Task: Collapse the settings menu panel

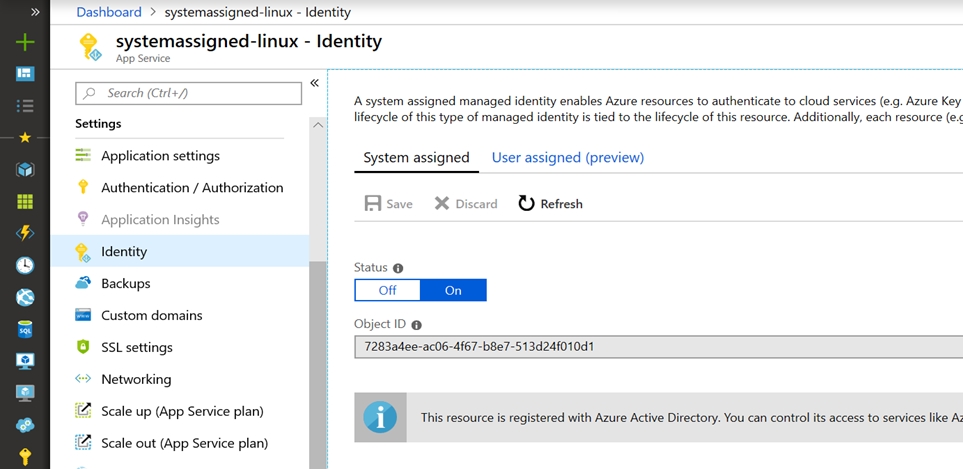Action: pyautogui.click(x=314, y=83)
